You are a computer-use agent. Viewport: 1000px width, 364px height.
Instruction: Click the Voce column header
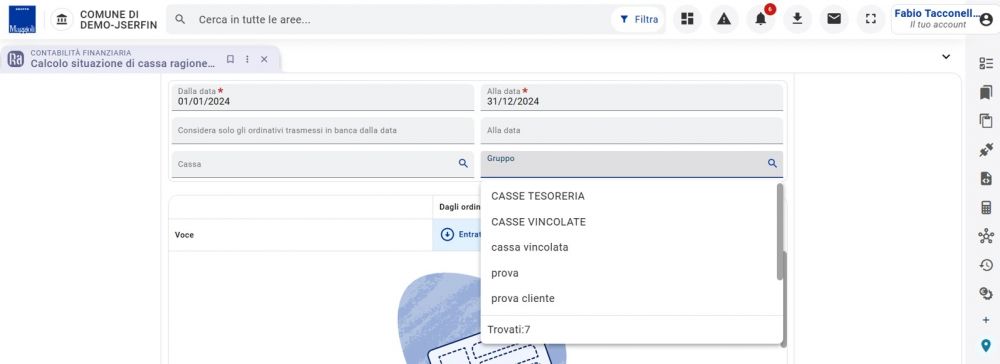pyautogui.click(x=184, y=235)
